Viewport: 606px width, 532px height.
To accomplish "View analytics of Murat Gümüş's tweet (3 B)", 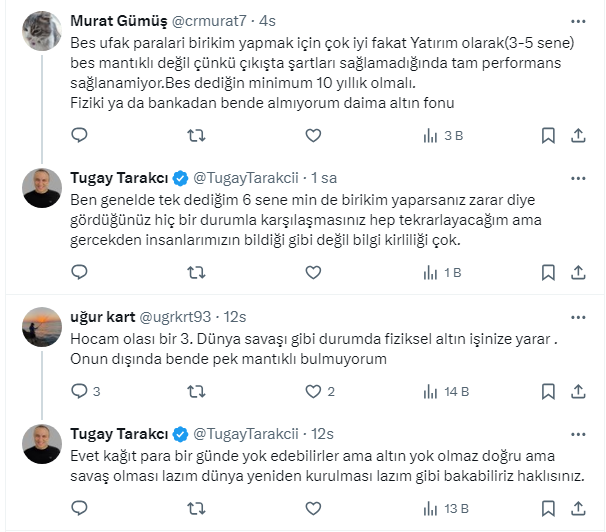I will 440,135.
